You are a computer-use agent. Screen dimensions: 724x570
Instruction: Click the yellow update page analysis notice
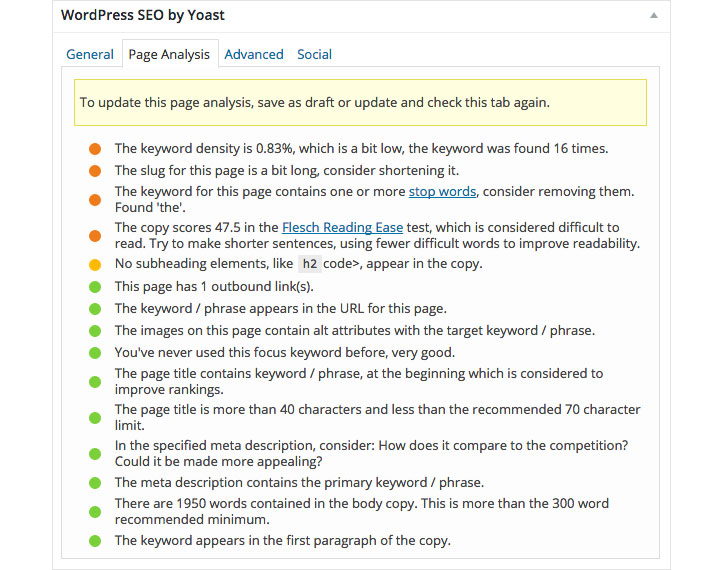pyautogui.click(x=360, y=103)
